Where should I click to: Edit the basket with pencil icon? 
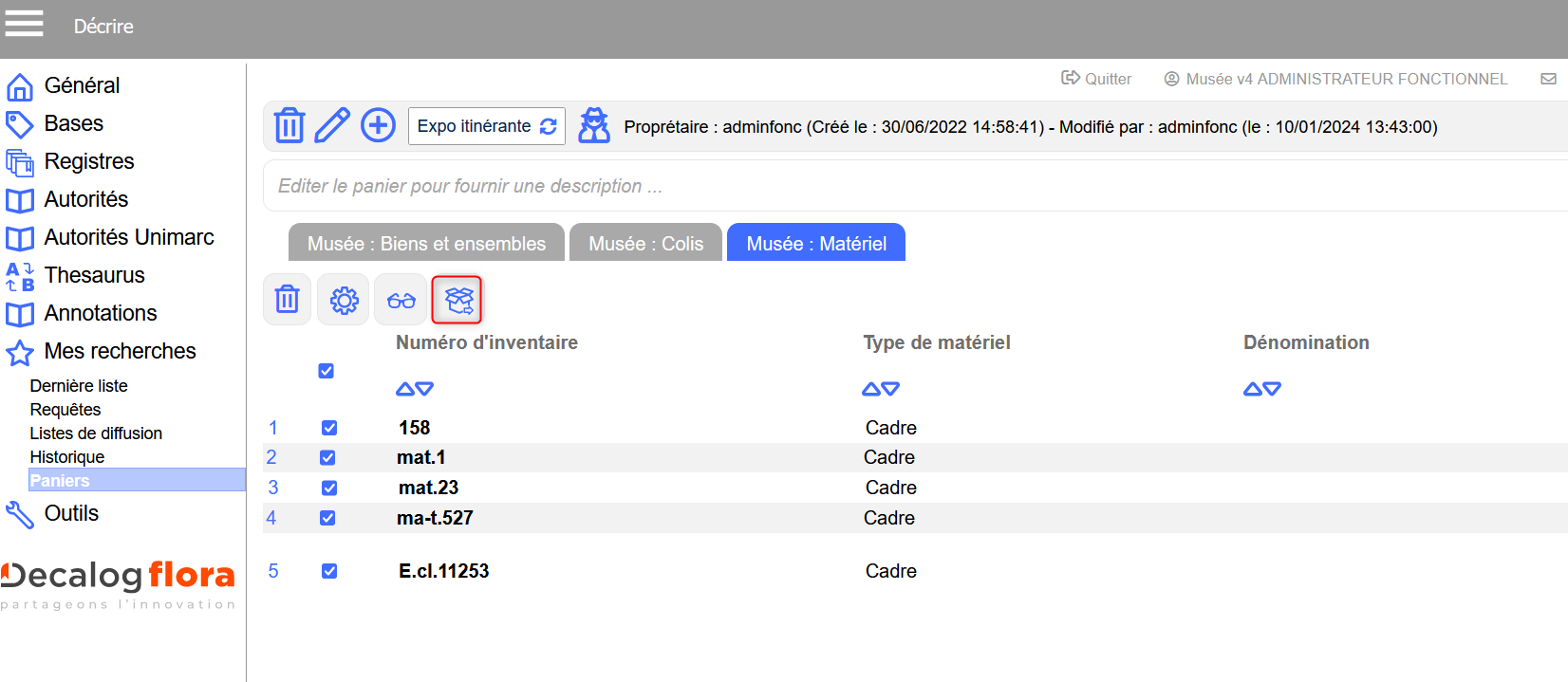pos(332,125)
